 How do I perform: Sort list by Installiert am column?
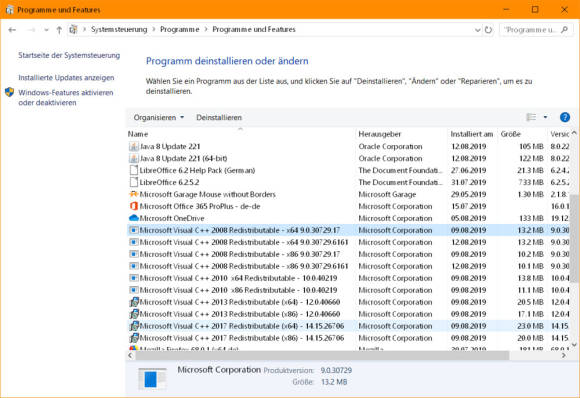click(472, 134)
